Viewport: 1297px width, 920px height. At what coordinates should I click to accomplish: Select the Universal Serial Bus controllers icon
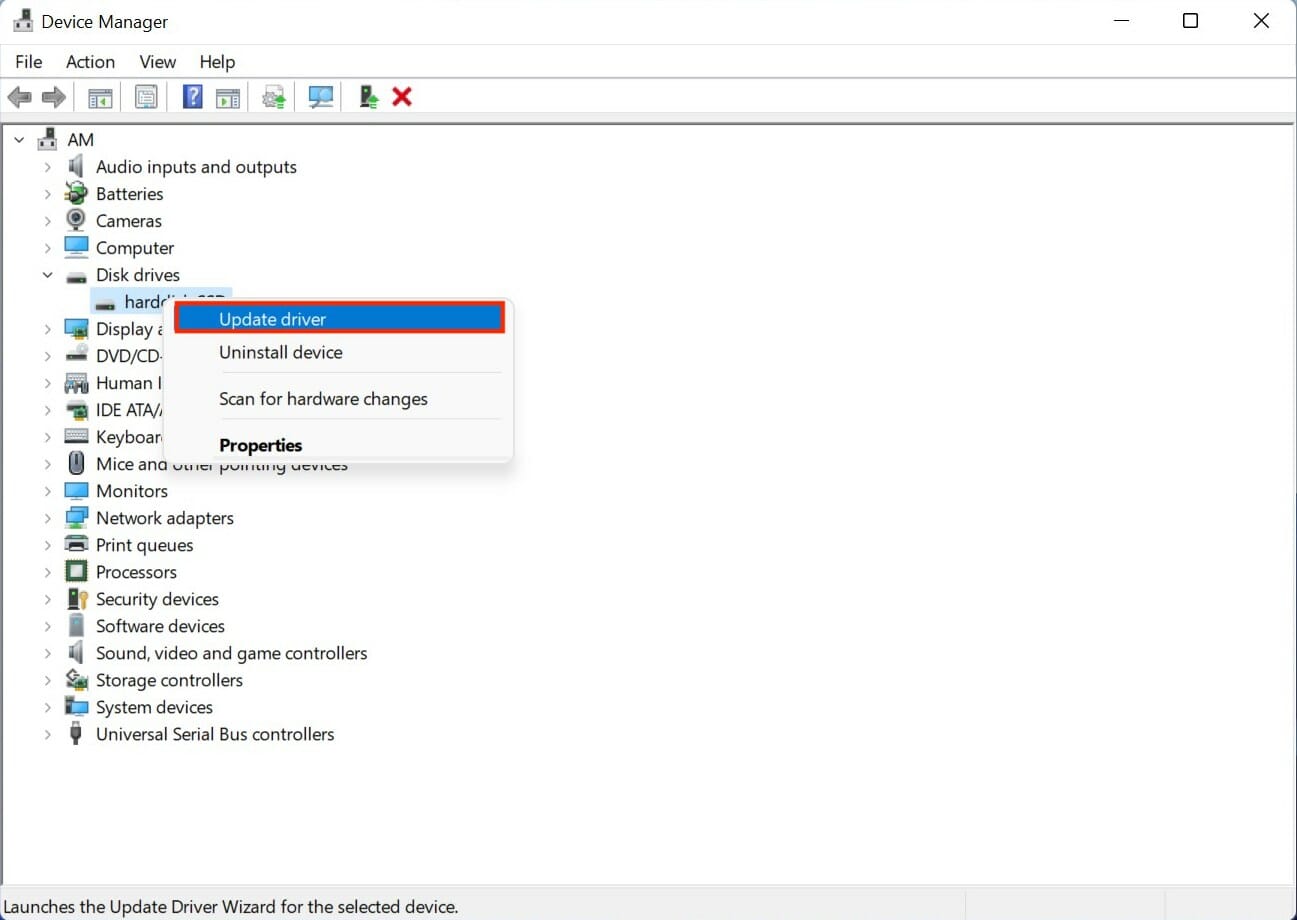coord(76,734)
